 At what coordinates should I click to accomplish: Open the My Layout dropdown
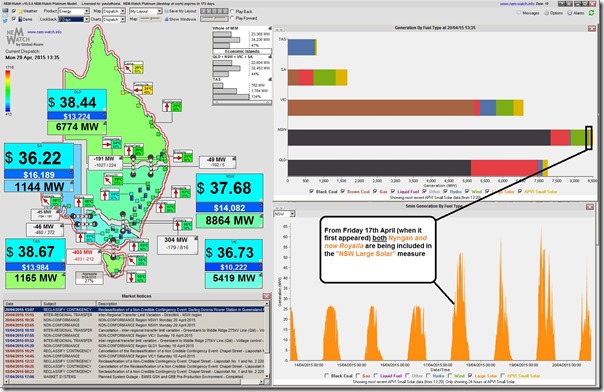146,11
